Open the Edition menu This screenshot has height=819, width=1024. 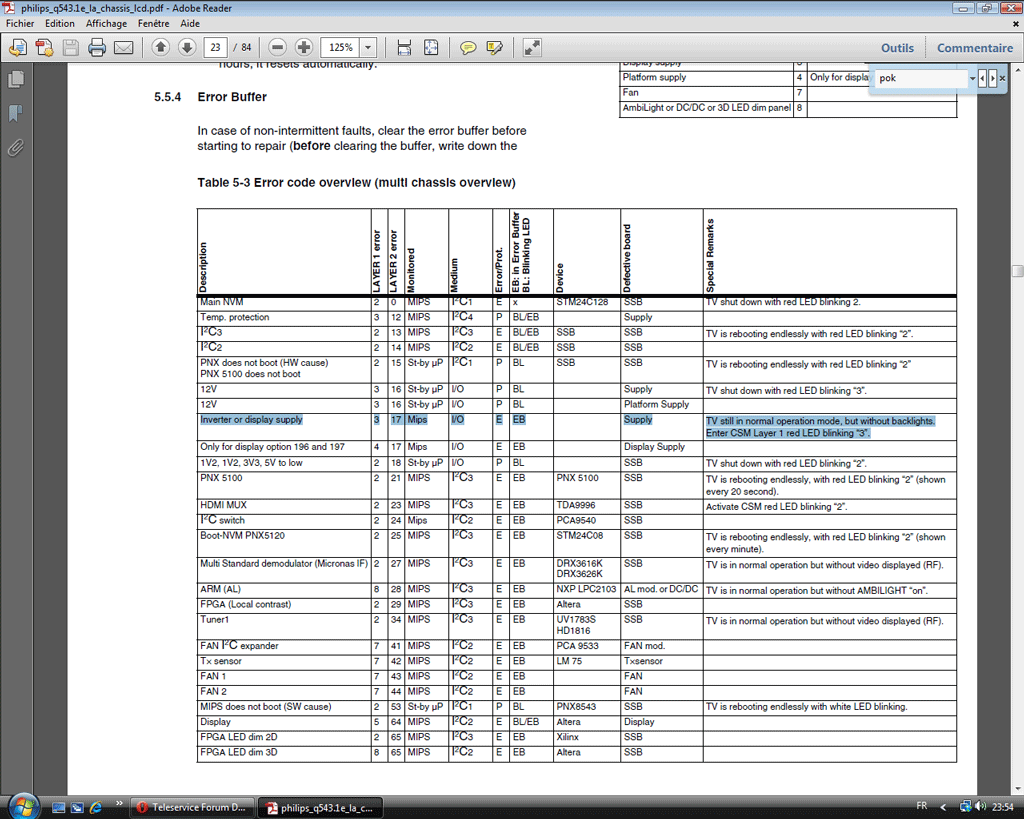(59, 24)
